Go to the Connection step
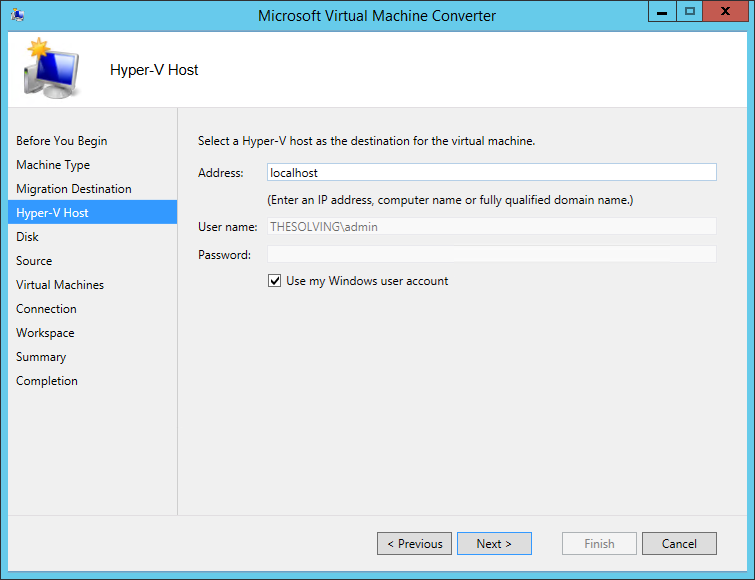The width and height of the screenshot is (755, 580). (x=46, y=309)
